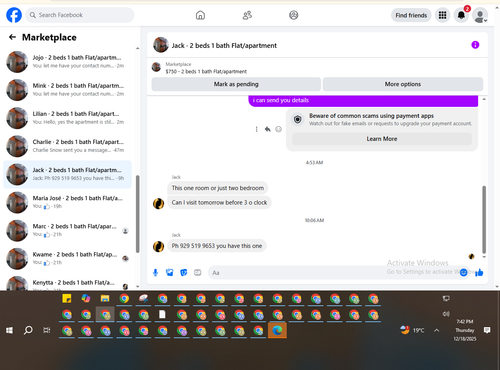Open the account profile menu
The width and height of the screenshot is (500, 370).
[x=480, y=16]
